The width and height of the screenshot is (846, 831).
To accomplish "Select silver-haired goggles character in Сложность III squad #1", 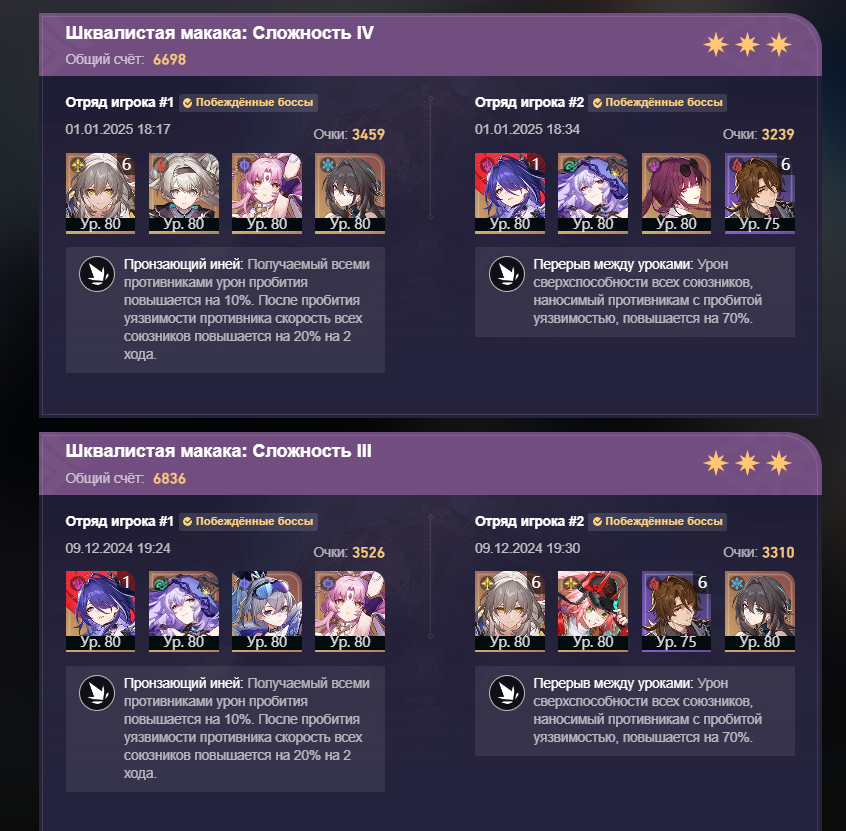I will (x=267, y=611).
